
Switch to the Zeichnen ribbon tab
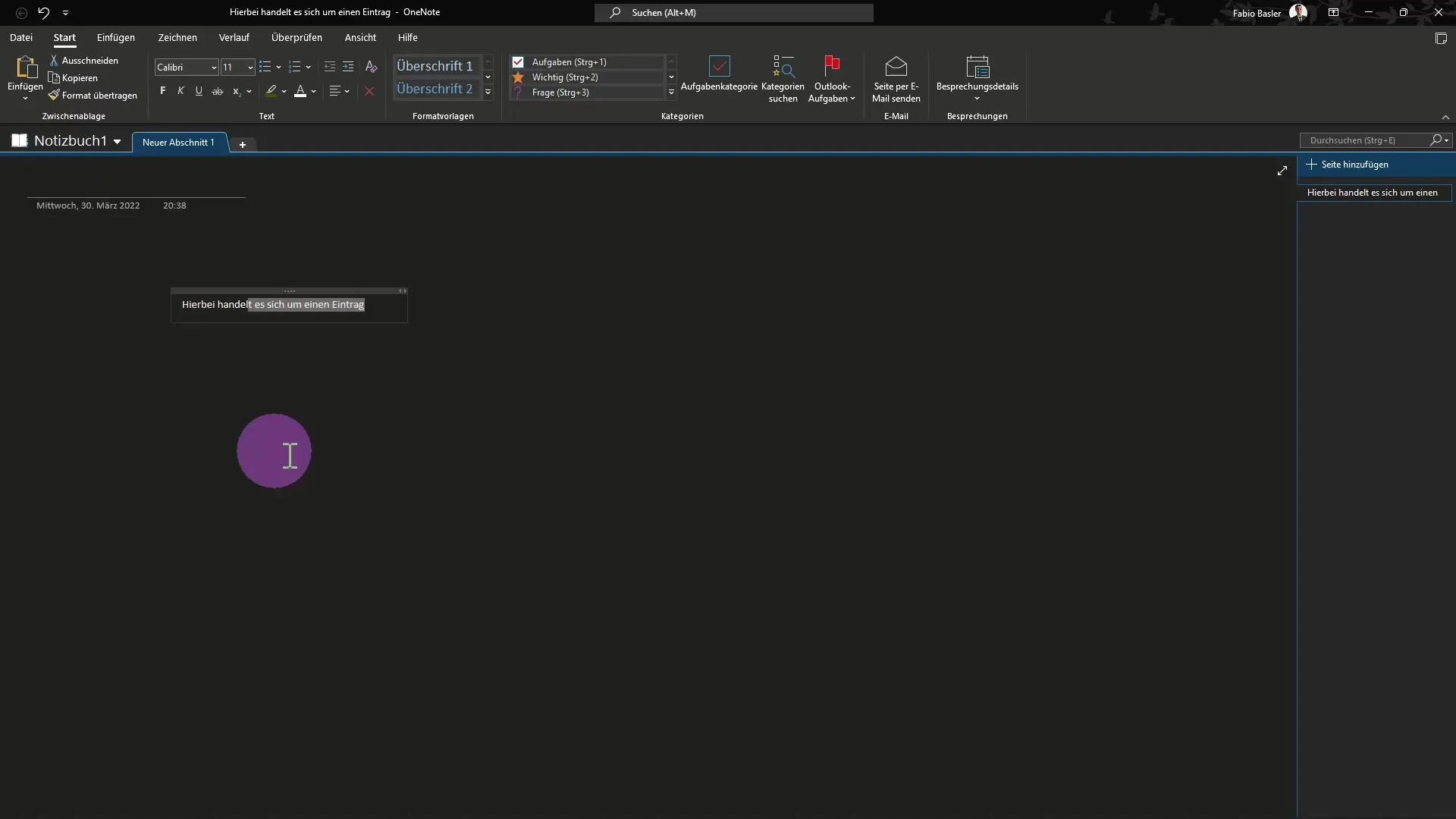(177, 37)
